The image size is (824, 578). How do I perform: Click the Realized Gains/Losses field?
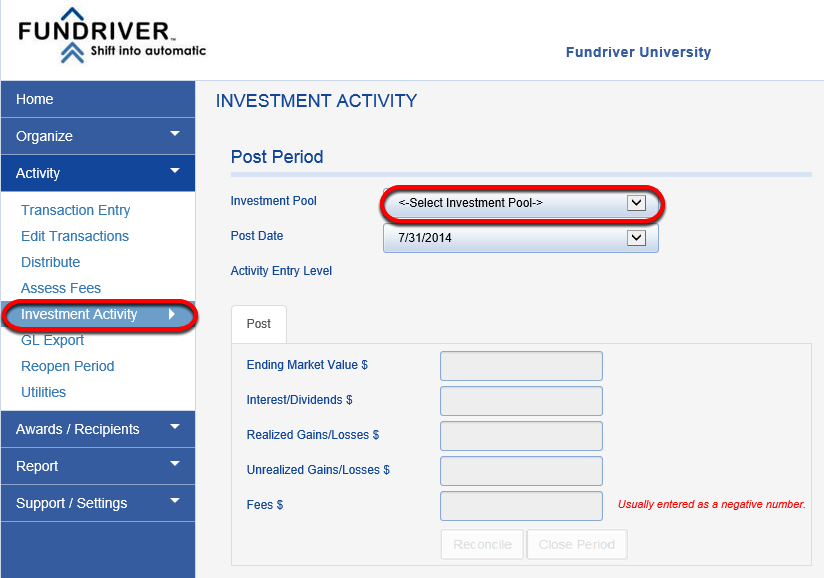click(521, 436)
